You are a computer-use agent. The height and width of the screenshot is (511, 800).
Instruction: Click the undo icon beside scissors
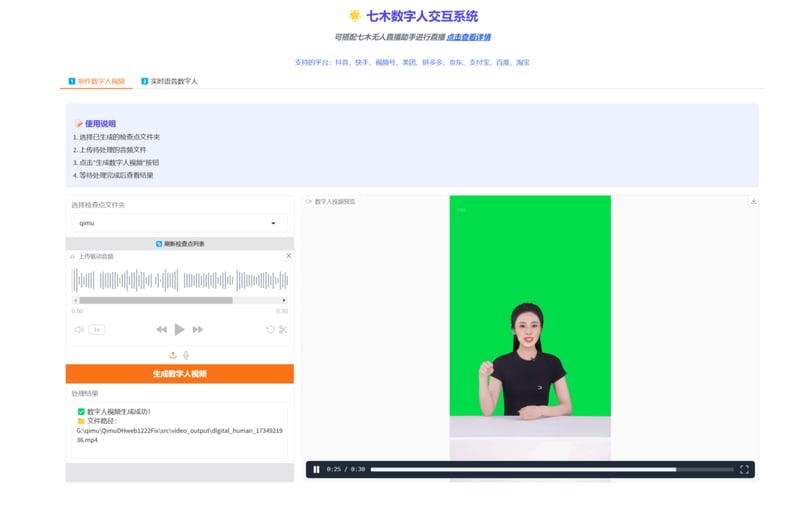pyautogui.click(x=269, y=329)
